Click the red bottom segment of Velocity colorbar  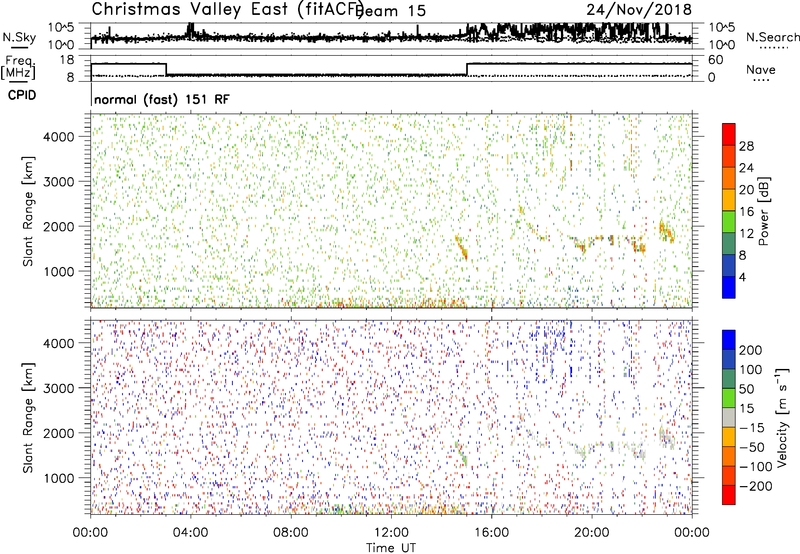(x=729, y=495)
